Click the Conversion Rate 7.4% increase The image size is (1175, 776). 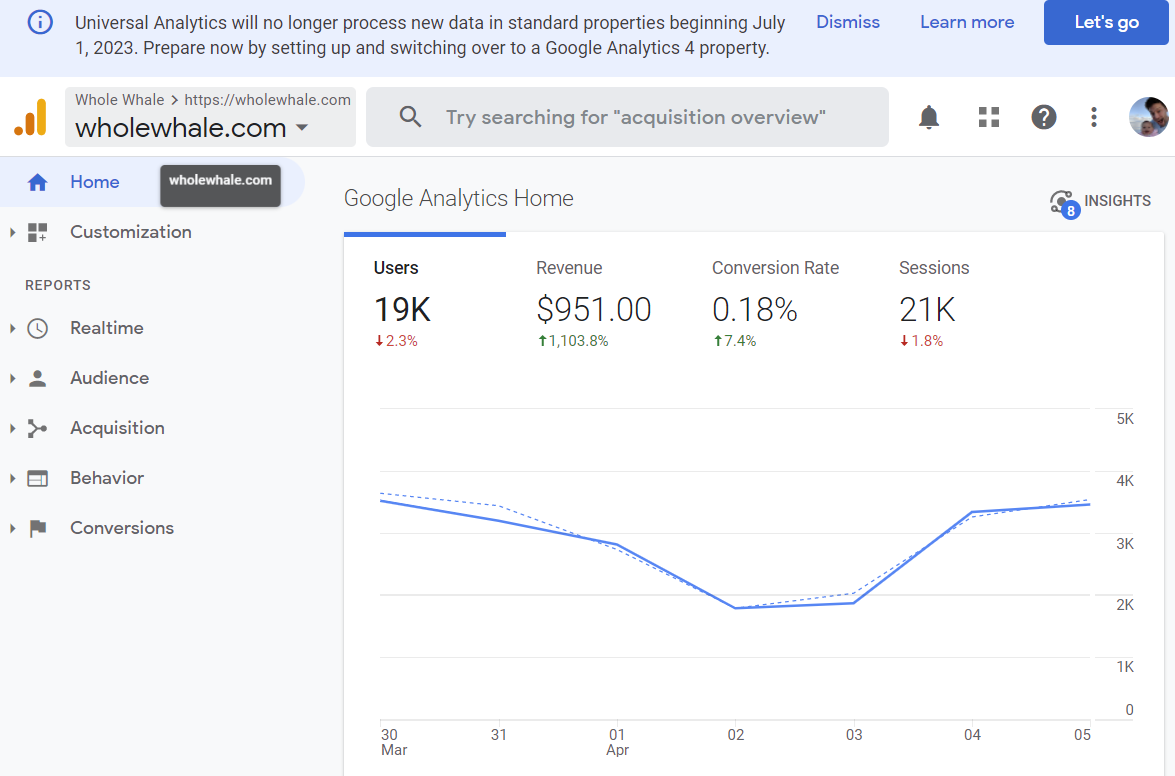point(734,341)
